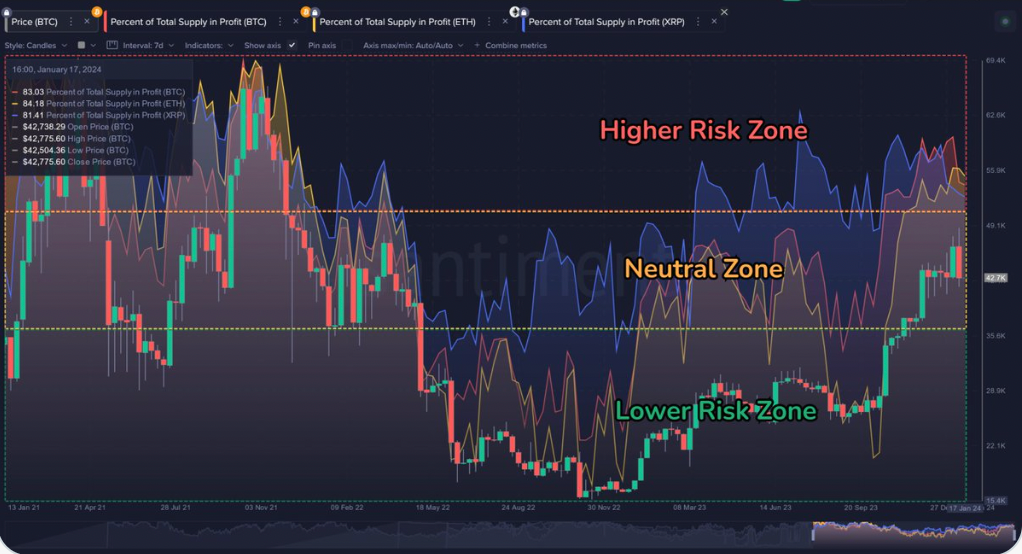Open the gray color swatch picker
The image size is (1022, 554).
pyautogui.click(x=81, y=45)
